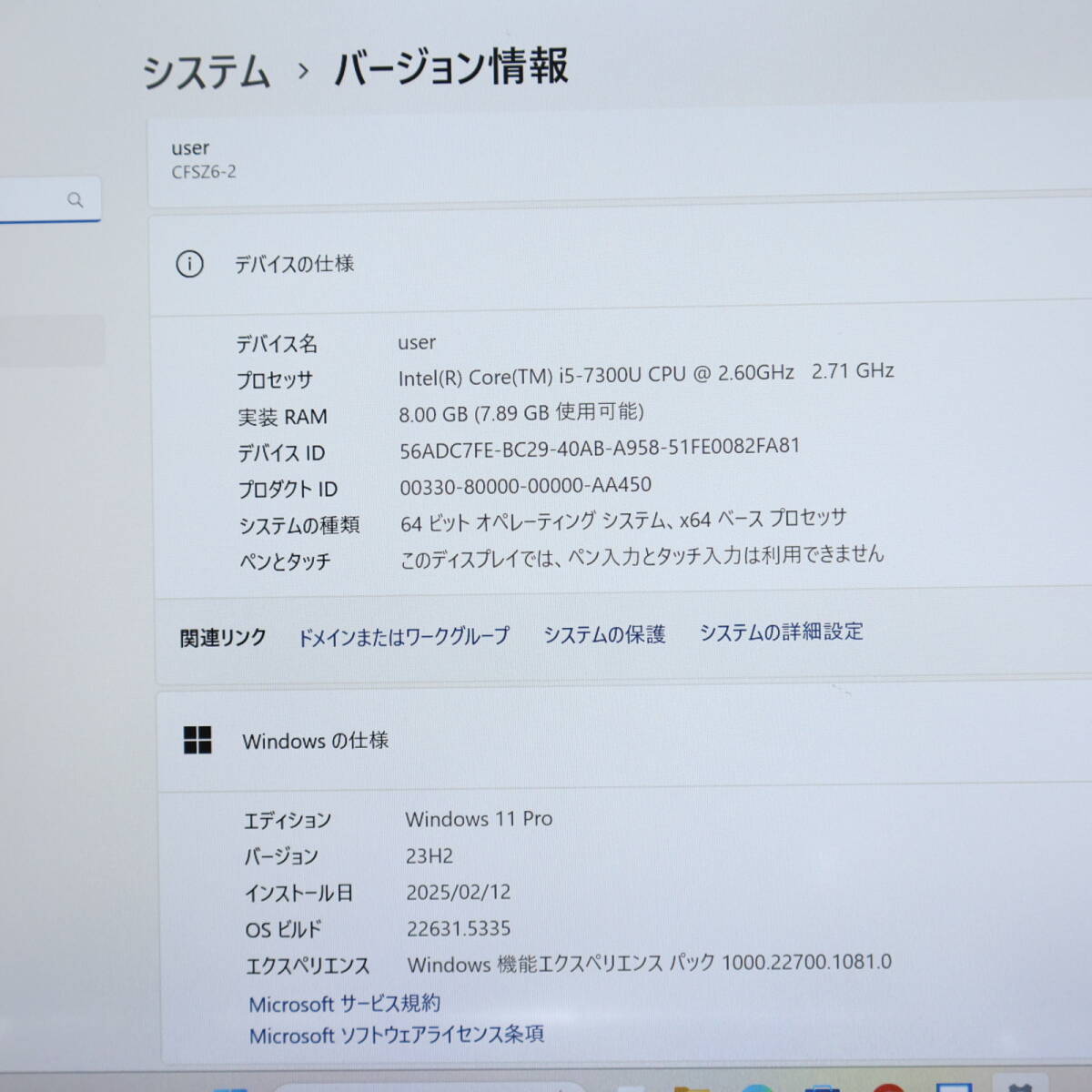Click the インストール日 label
This screenshot has width=1092, height=1092.
click(x=298, y=894)
